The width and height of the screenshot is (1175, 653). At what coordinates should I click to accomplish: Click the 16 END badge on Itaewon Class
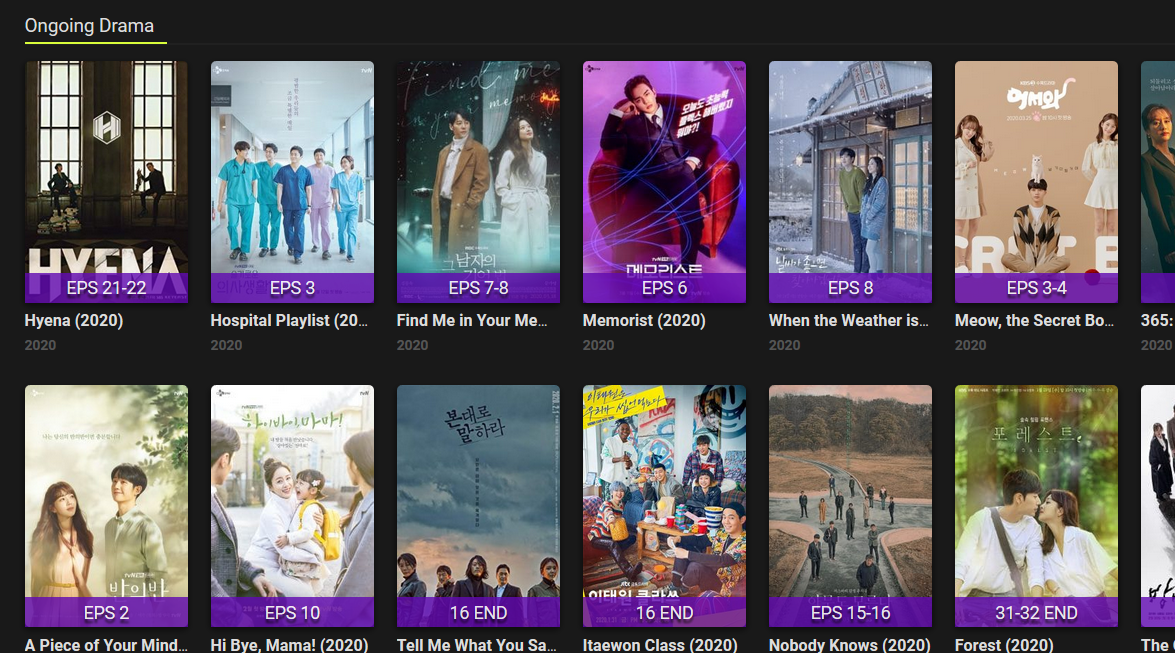664,613
